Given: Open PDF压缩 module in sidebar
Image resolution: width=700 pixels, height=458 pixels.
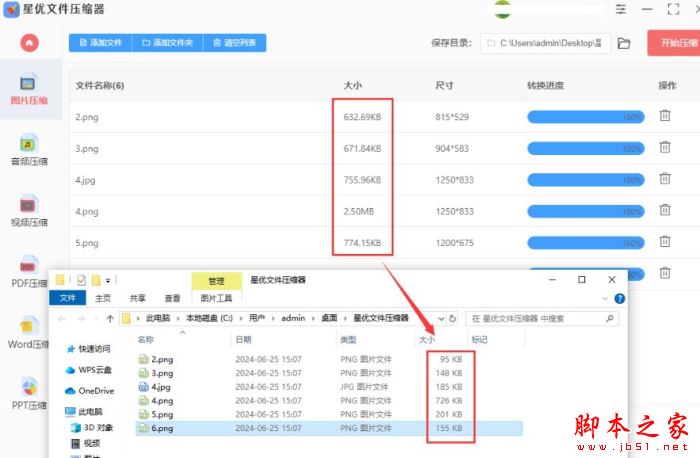Looking at the screenshot, I should click(x=29, y=272).
